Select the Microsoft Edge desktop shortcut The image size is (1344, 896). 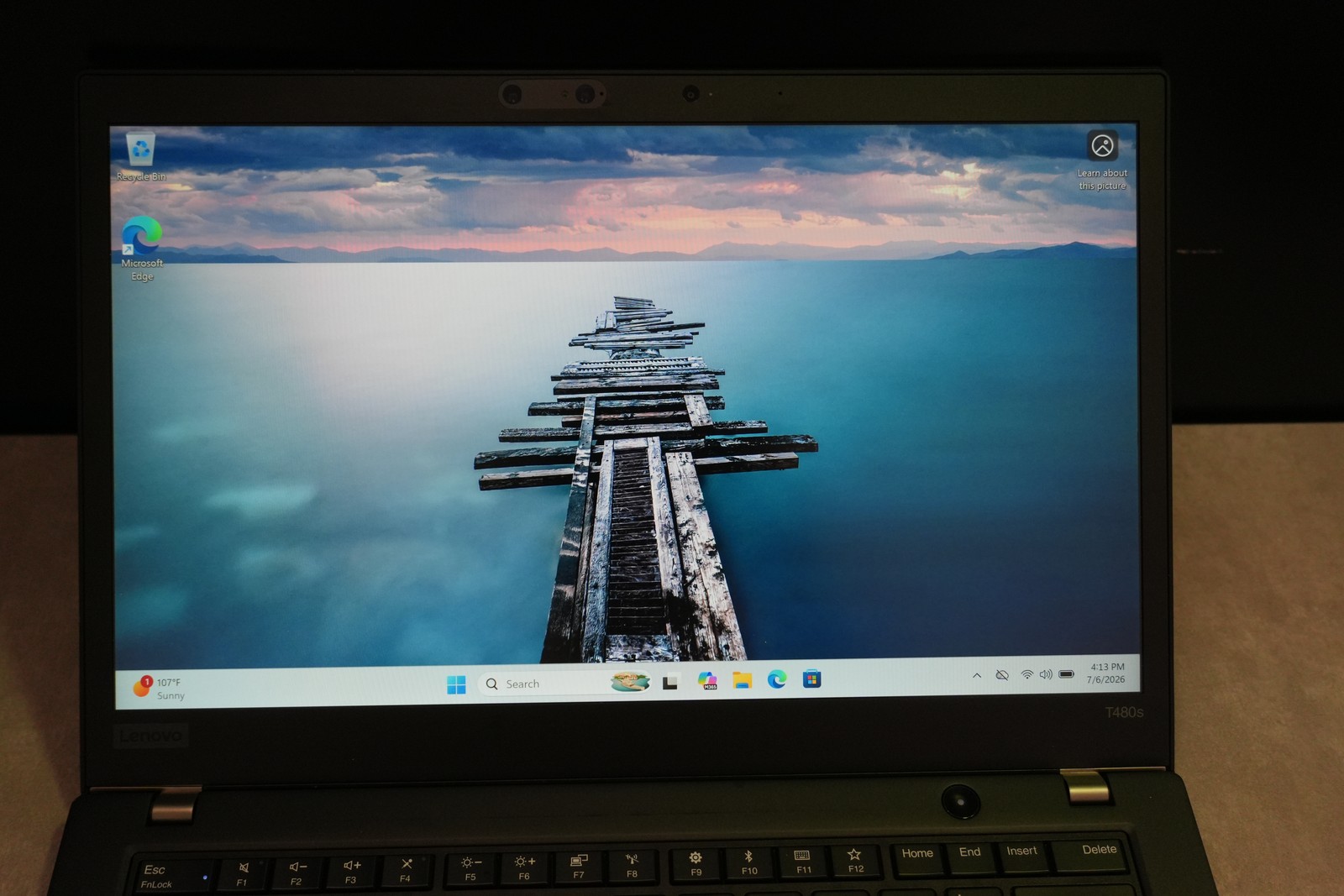(x=142, y=249)
